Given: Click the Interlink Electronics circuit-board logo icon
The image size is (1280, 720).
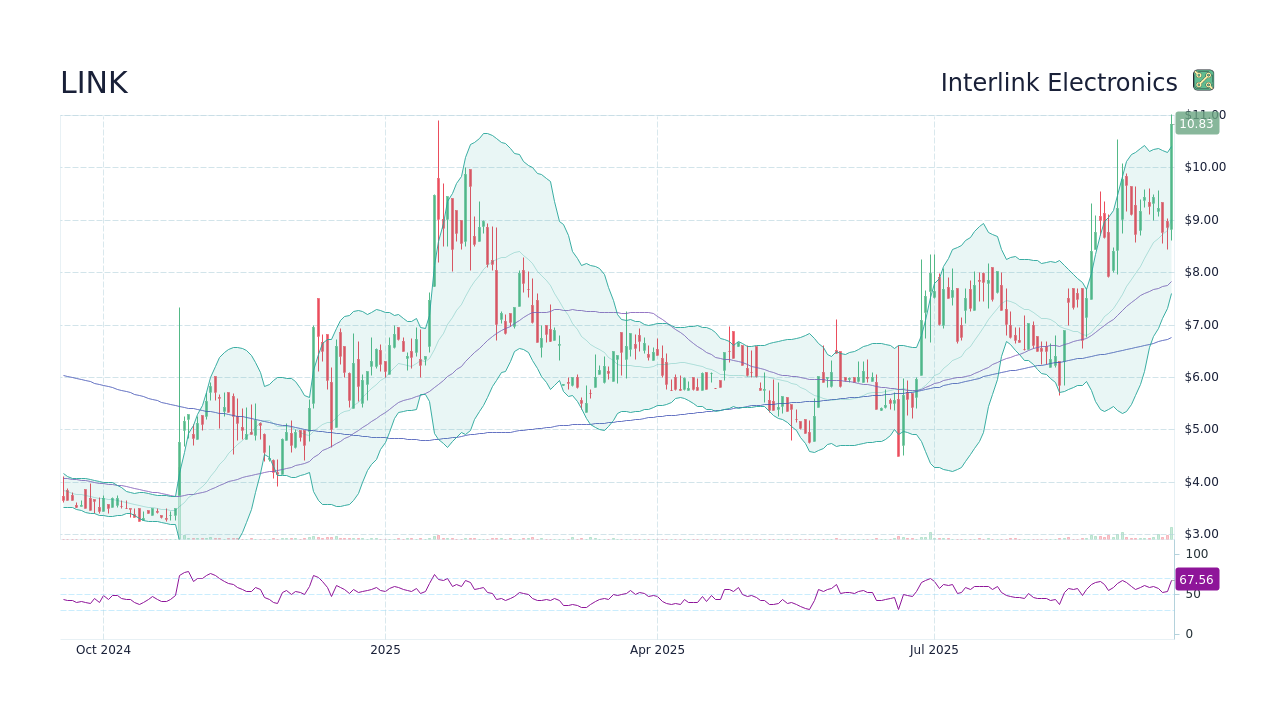Looking at the screenshot, I should click(x=1203, y=80).
